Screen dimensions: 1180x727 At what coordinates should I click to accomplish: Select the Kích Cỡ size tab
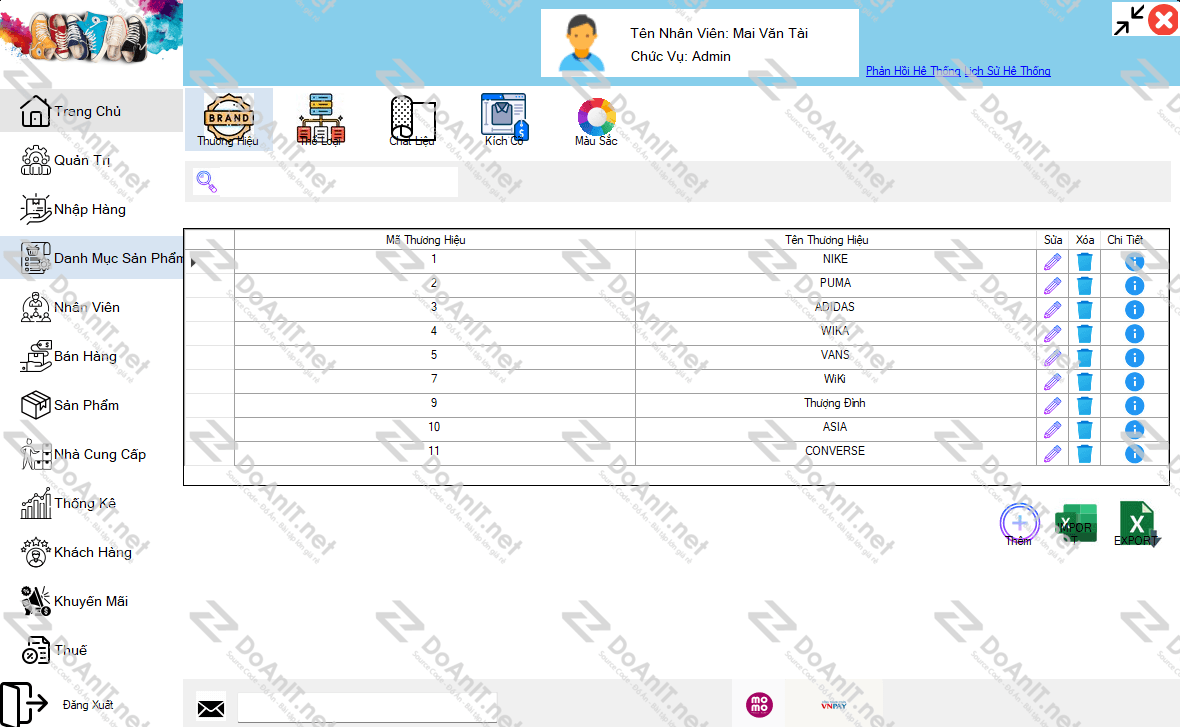pyautogui.click(x=504, y=119)
